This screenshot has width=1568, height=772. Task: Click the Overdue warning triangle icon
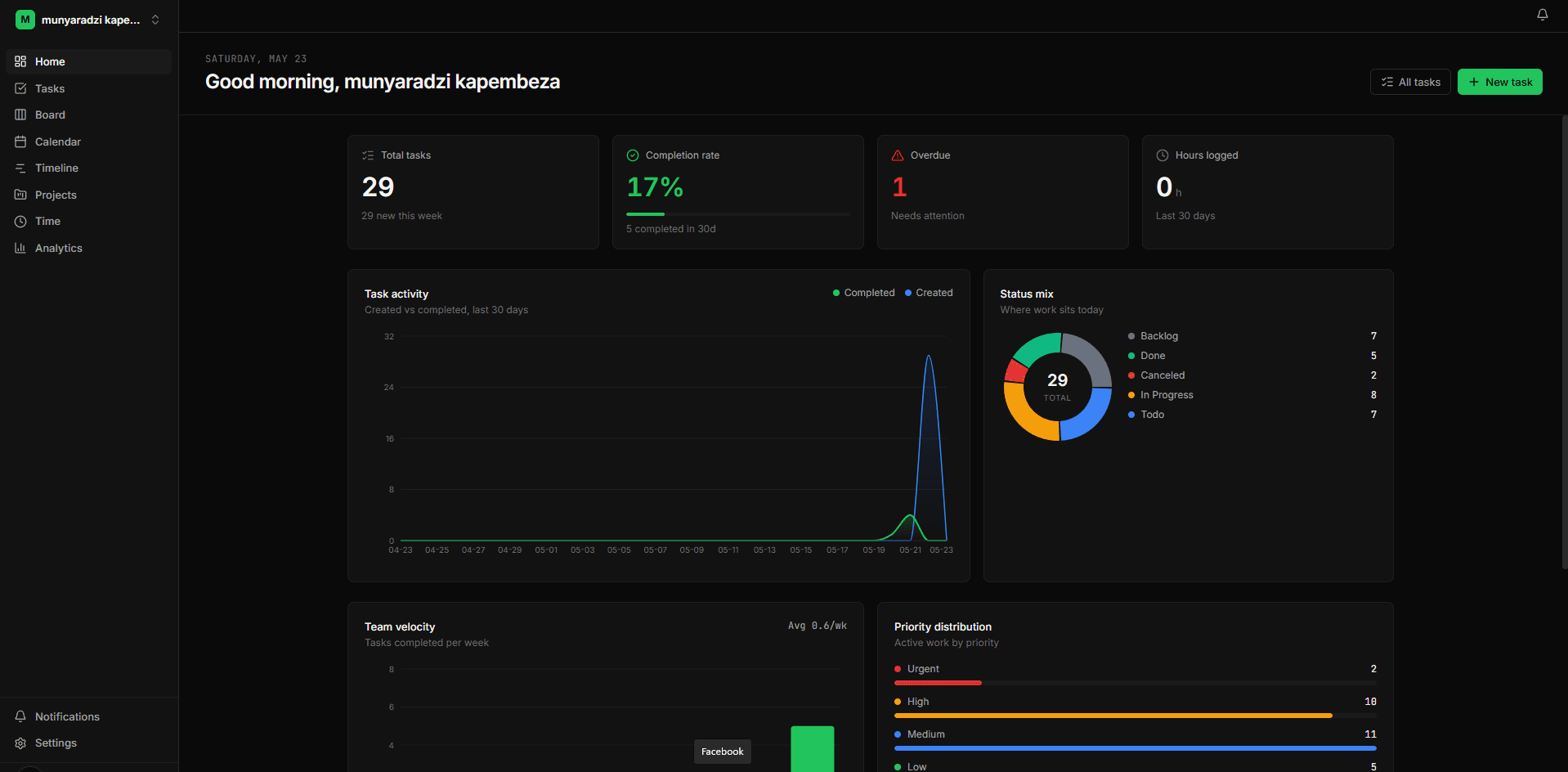[x=898, y=155]
